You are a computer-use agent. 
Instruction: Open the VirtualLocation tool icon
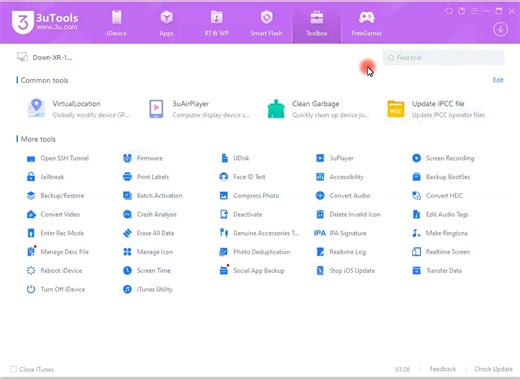pos(36,108)
